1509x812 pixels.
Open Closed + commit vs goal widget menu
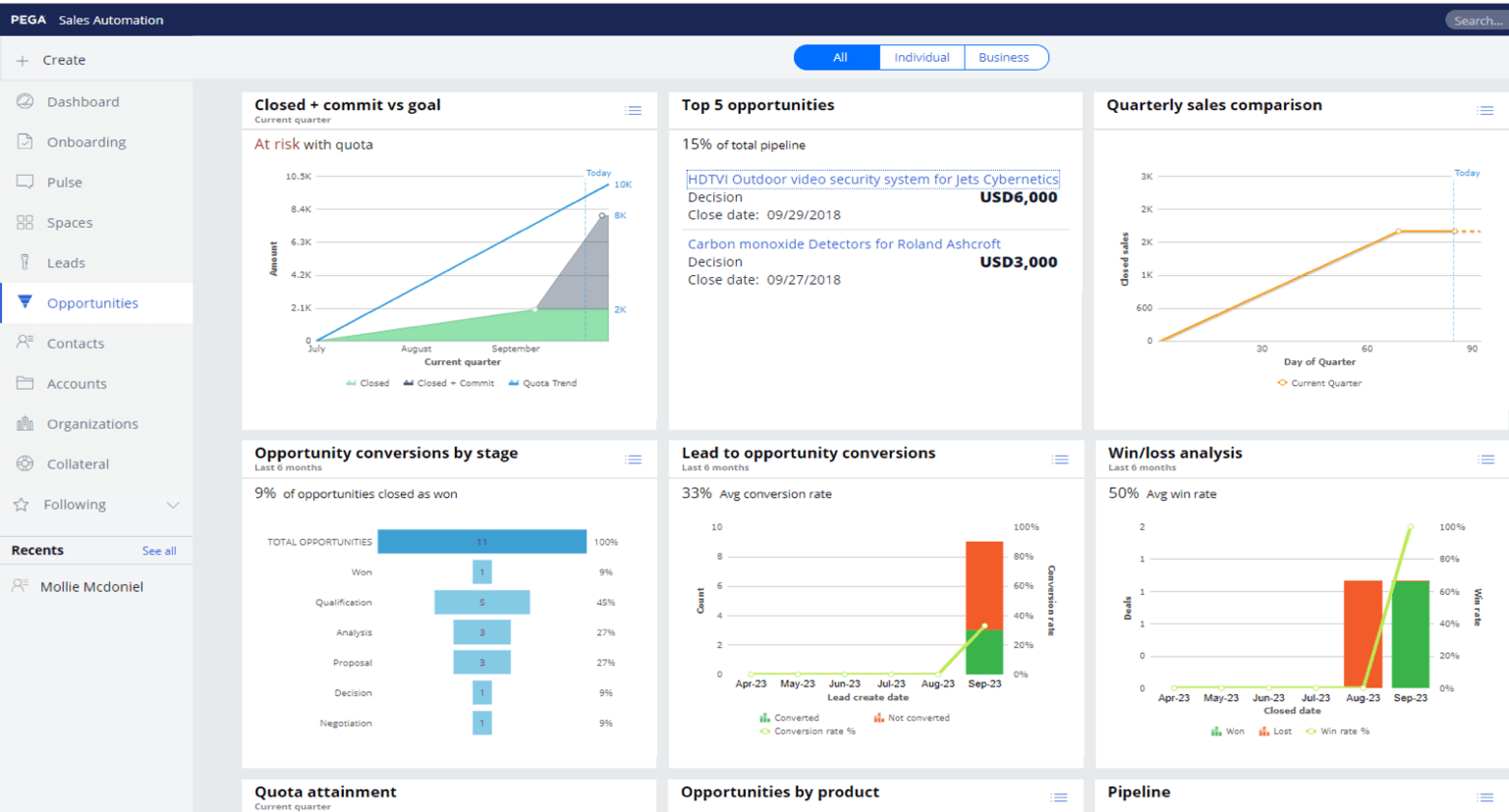634,111
